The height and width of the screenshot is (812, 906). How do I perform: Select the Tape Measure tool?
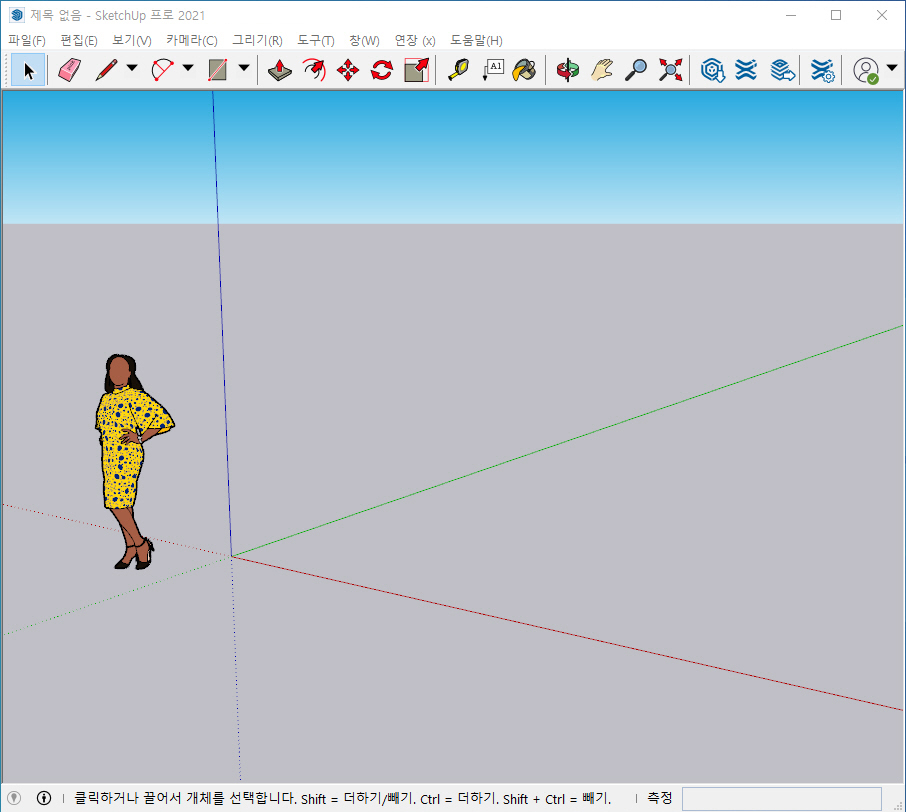(x=459, y=70)
